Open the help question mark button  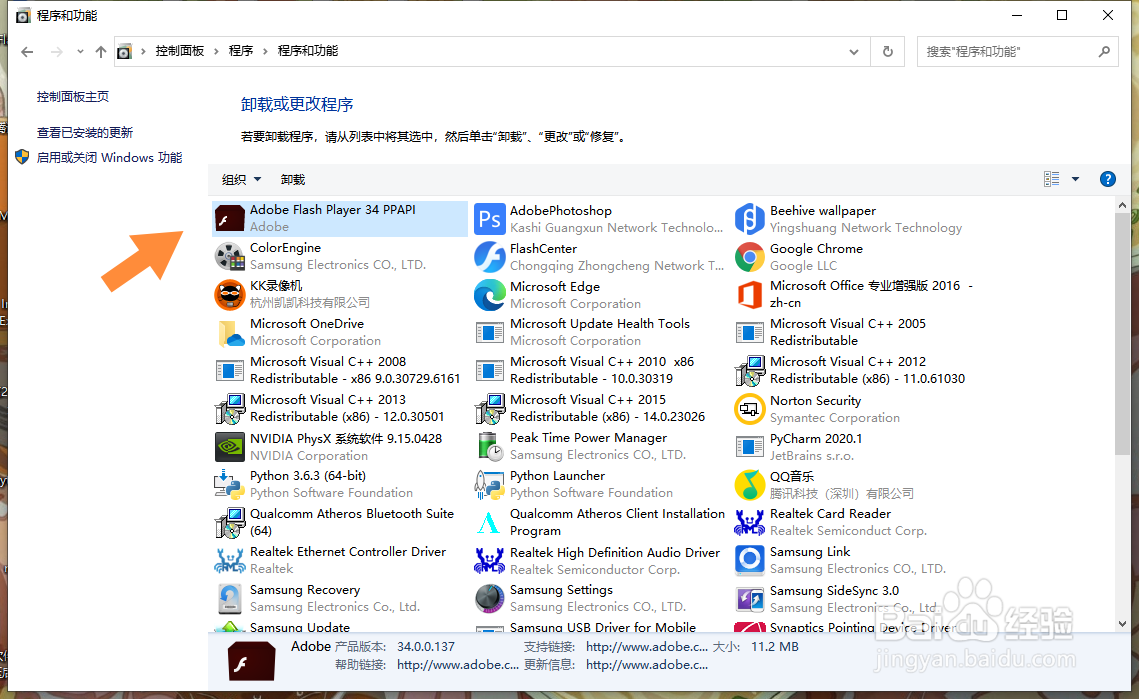(1107, 179)
